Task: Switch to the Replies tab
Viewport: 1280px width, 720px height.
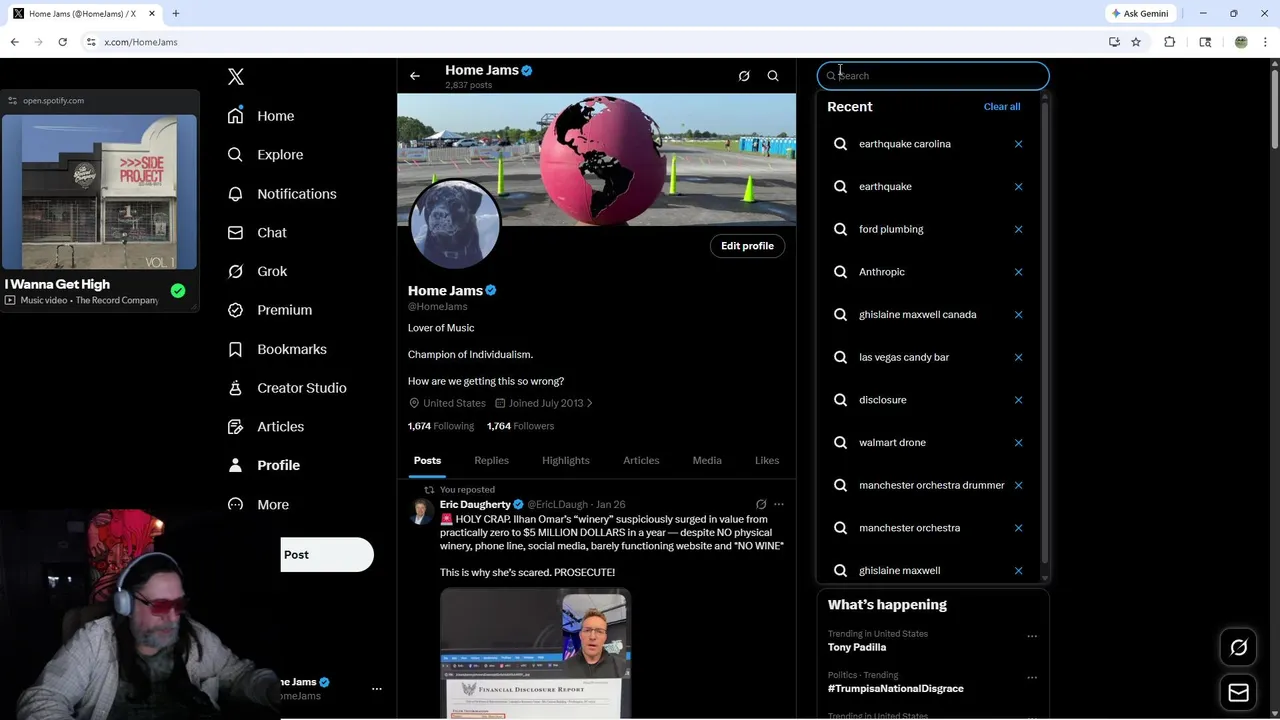Action: click(x=491, y=461)
